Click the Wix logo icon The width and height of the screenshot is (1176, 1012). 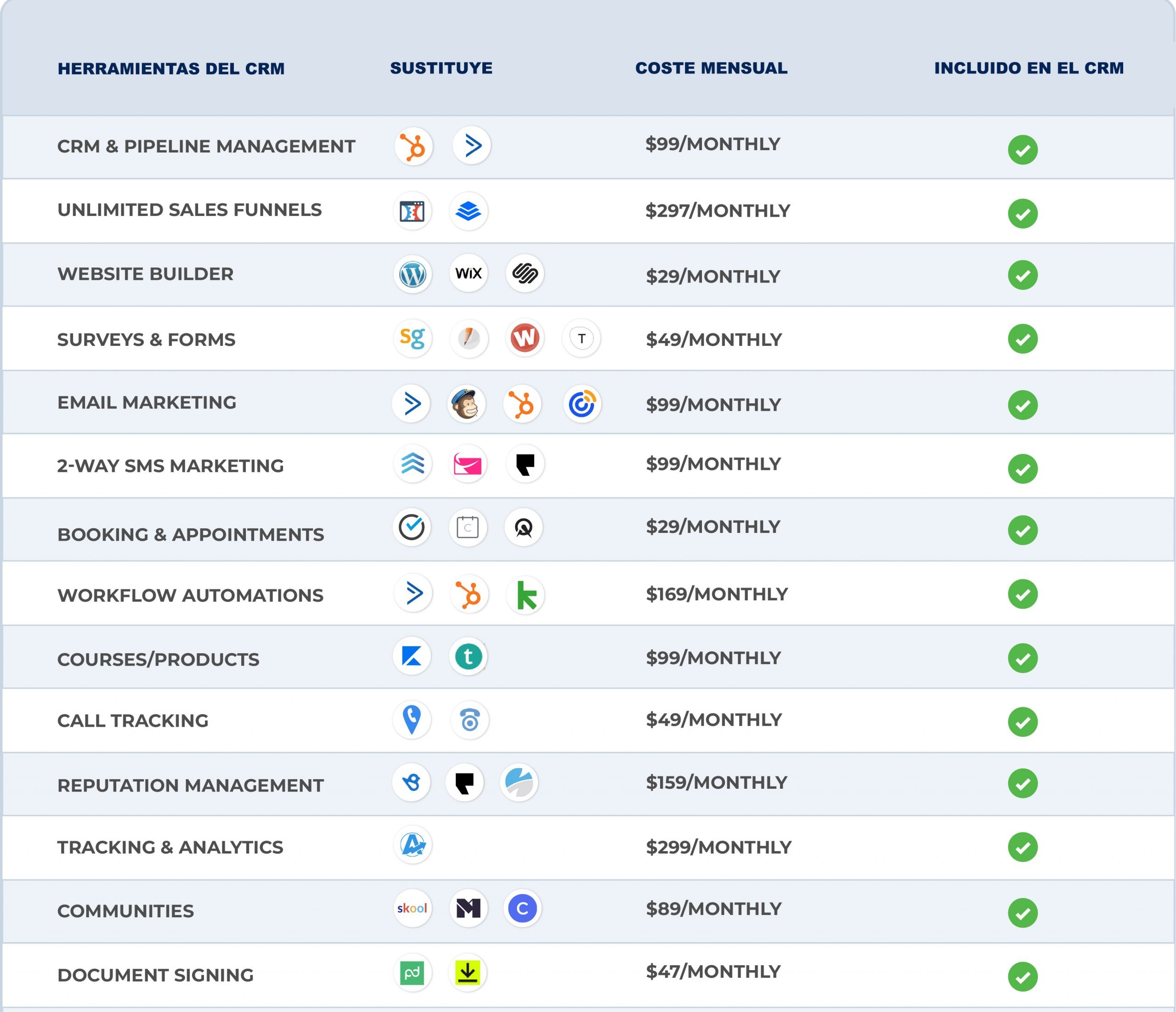468,274
